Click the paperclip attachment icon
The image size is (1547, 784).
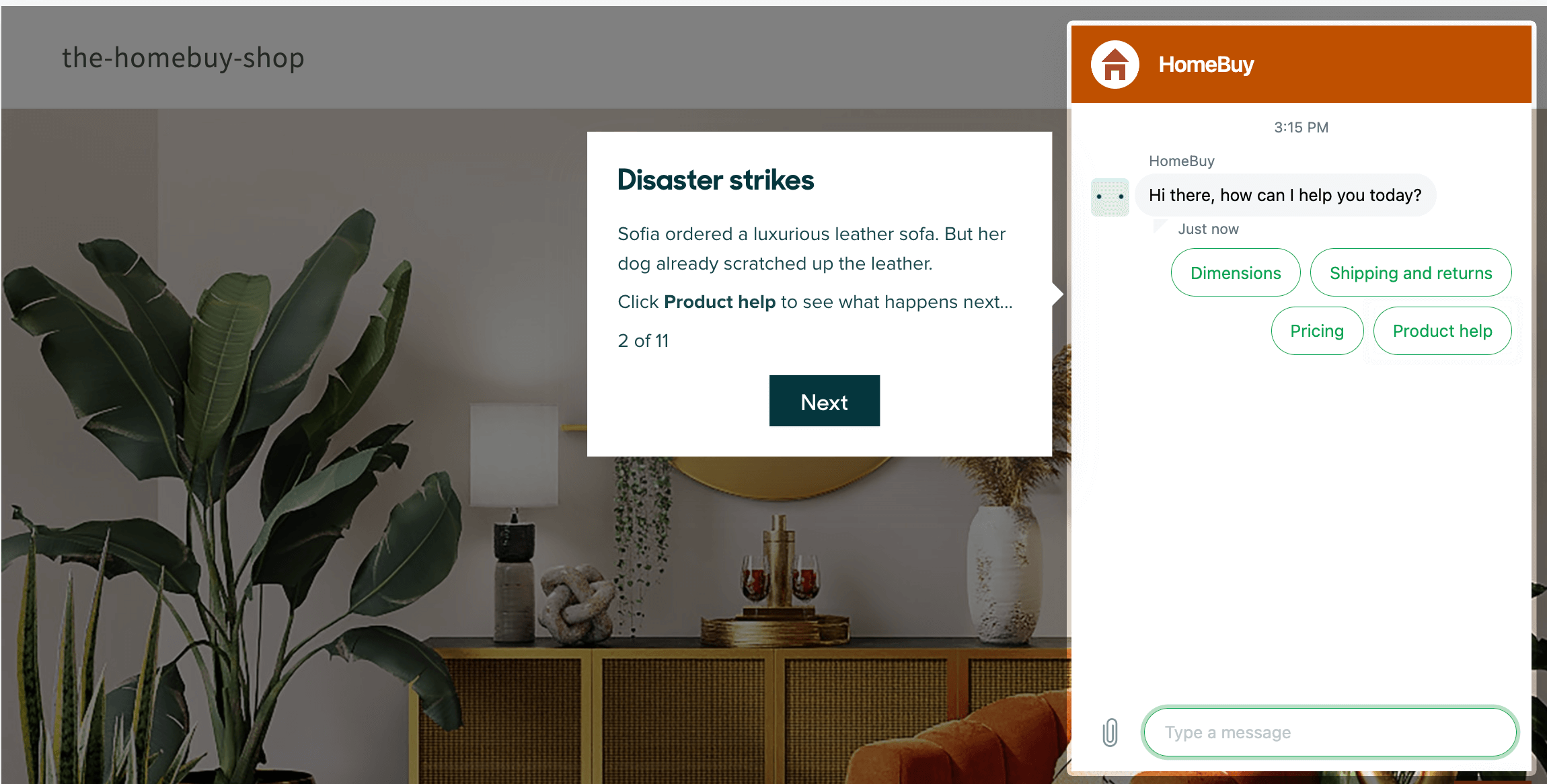[1111, 731]
